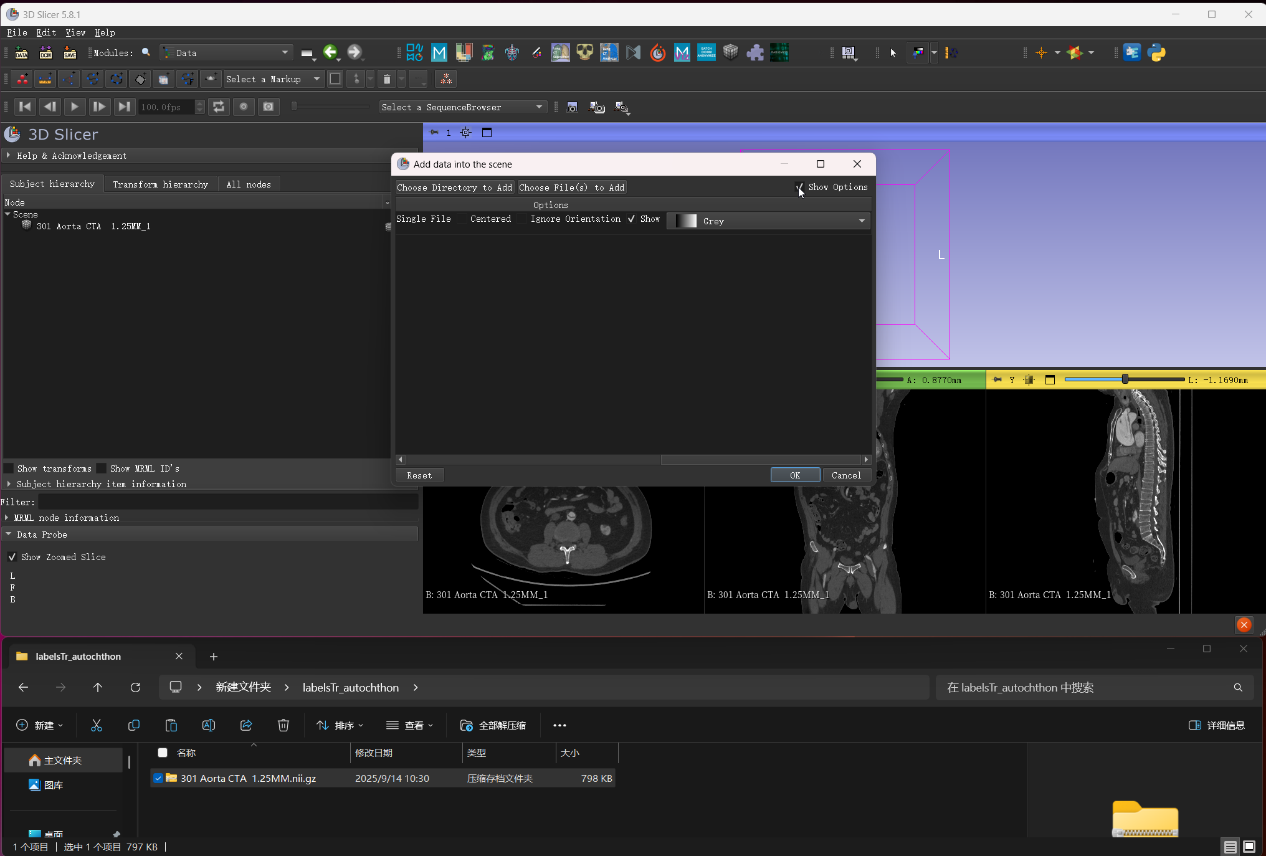This screenshot has width=1266, height=856.
Task: Click the delete markup trash icon
Action: coord(386,79)
